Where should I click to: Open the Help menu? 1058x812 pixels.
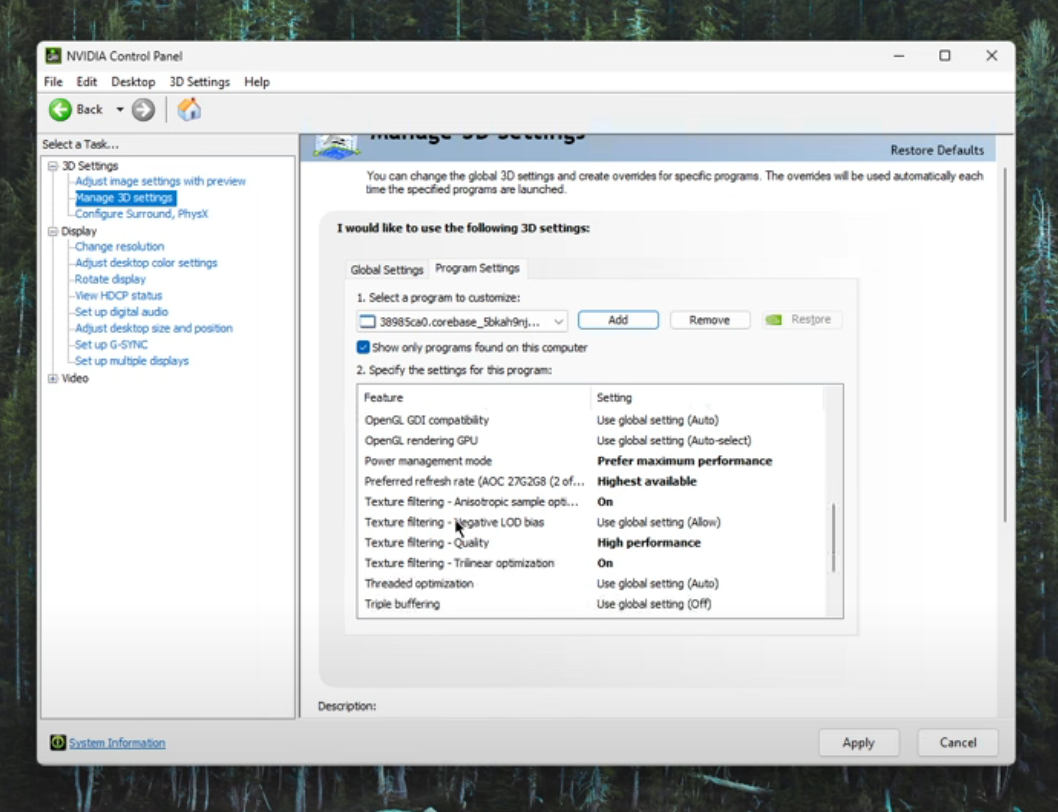click(x=256, y=82)
